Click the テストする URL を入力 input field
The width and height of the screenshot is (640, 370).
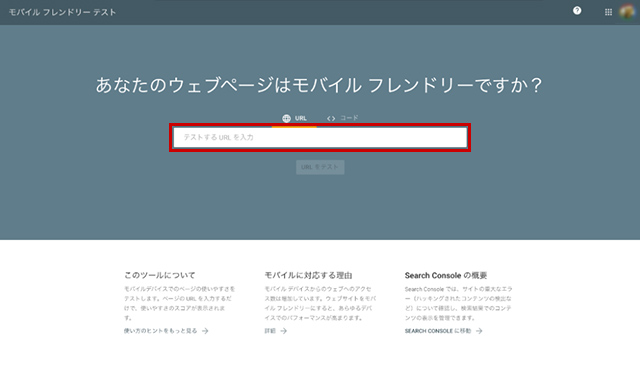320,137
